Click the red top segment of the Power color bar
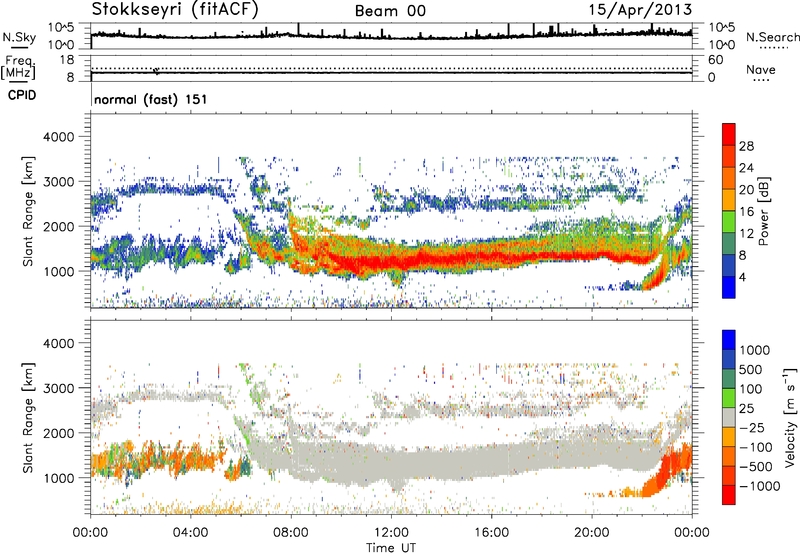800x554 pixels. [x=729, y=134]
